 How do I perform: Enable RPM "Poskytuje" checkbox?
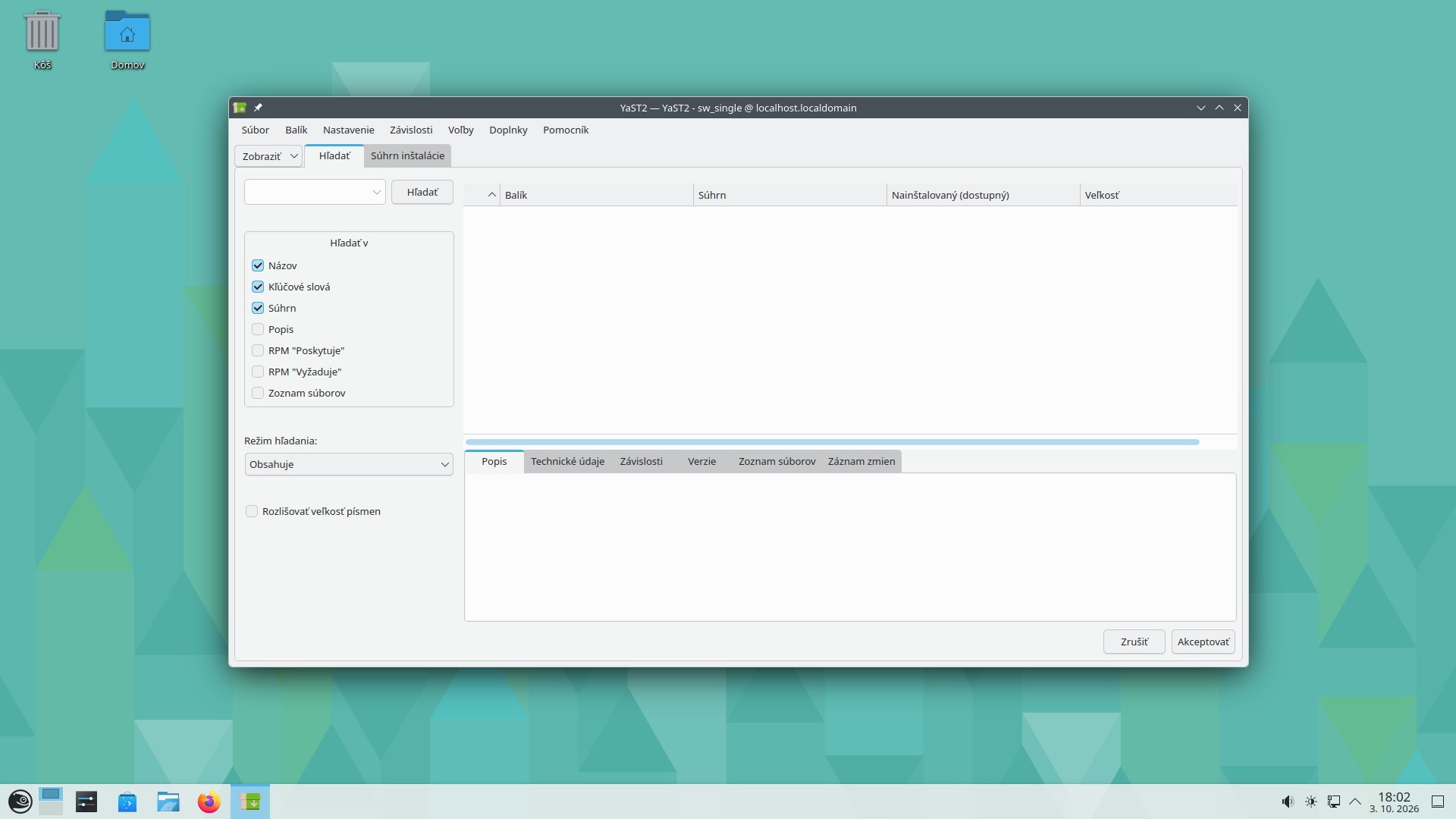click(x=258, y=350)
